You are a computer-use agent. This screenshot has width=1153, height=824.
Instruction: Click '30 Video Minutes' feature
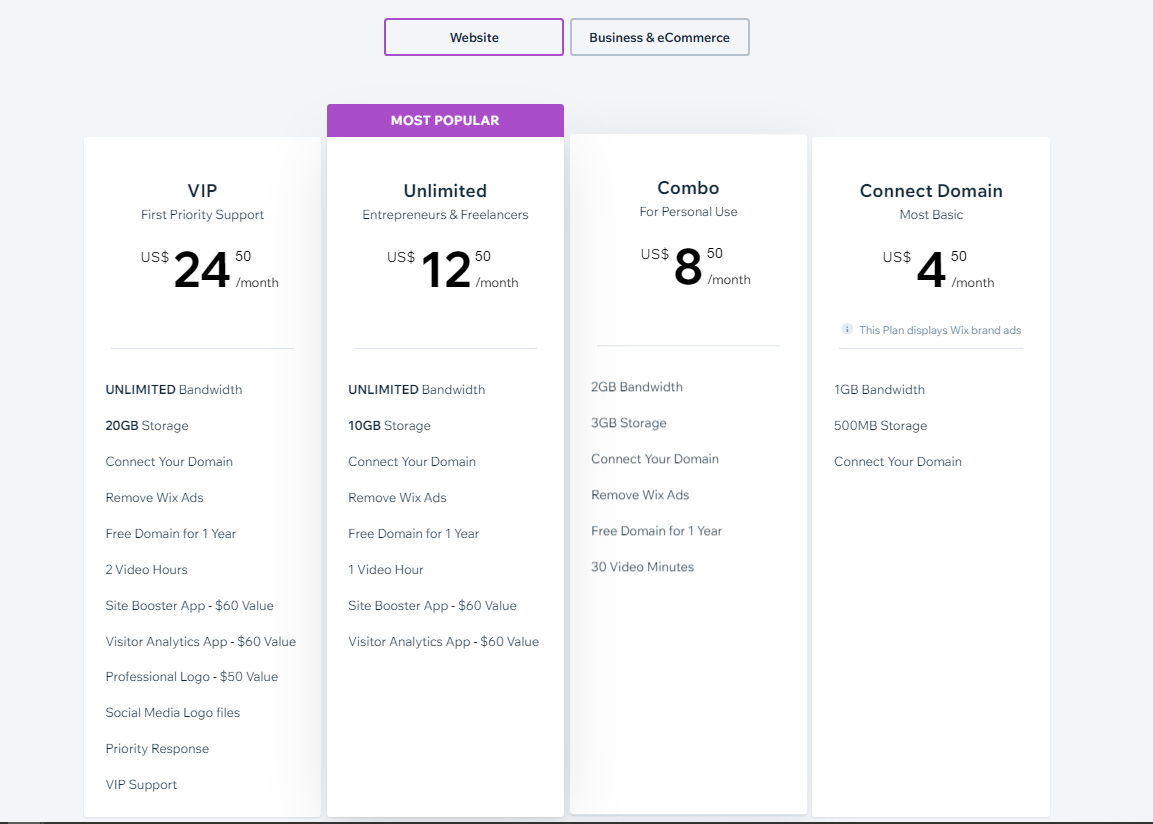pos(643,567)
